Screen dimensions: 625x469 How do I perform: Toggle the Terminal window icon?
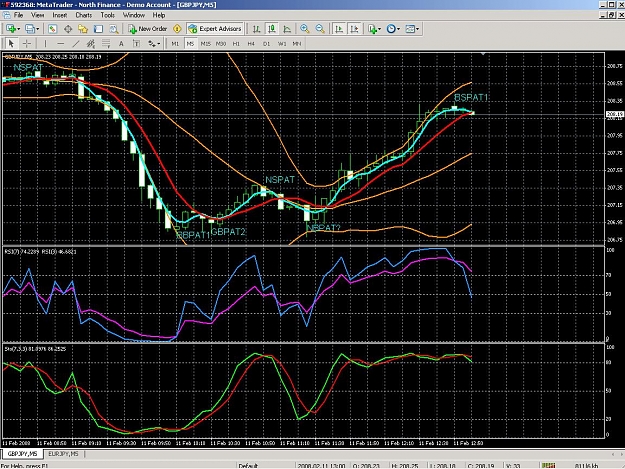98,29
